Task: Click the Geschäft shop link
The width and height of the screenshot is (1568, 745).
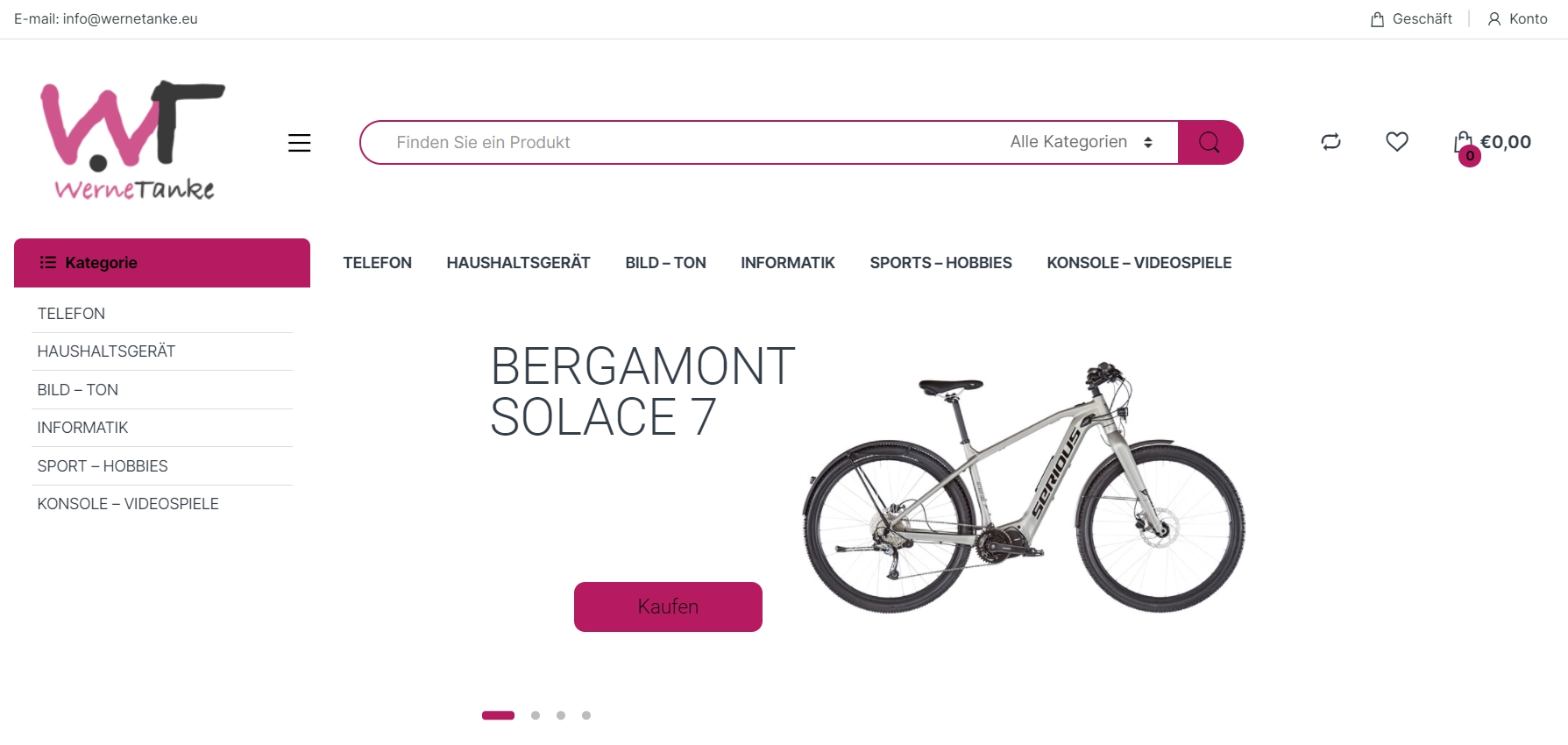Action: pos(1411,18)
